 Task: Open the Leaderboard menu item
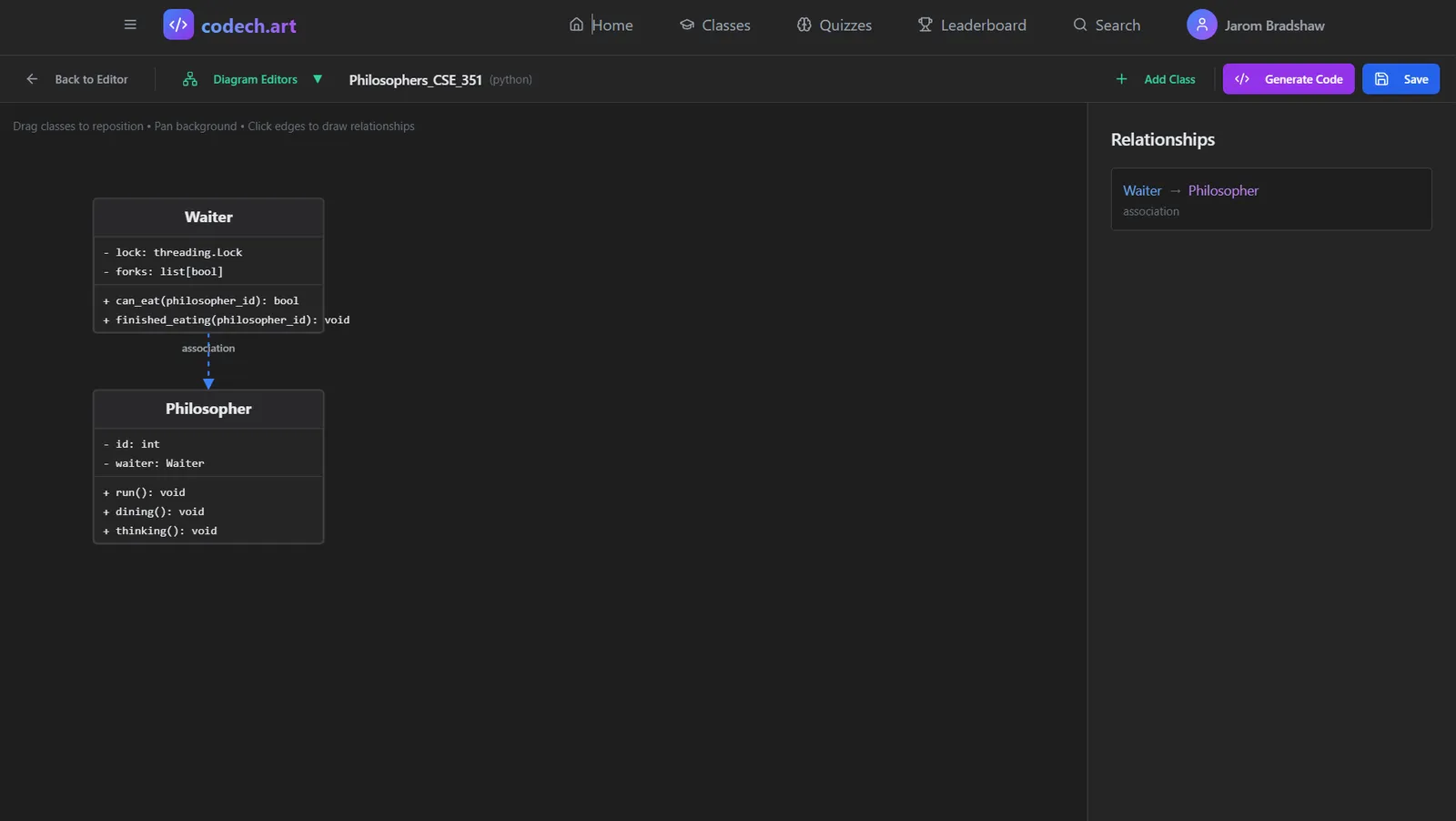972,25
